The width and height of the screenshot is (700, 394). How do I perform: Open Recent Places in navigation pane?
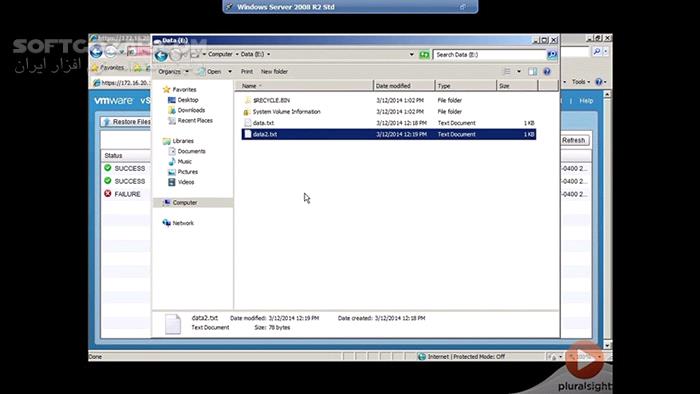click(190, 120)
